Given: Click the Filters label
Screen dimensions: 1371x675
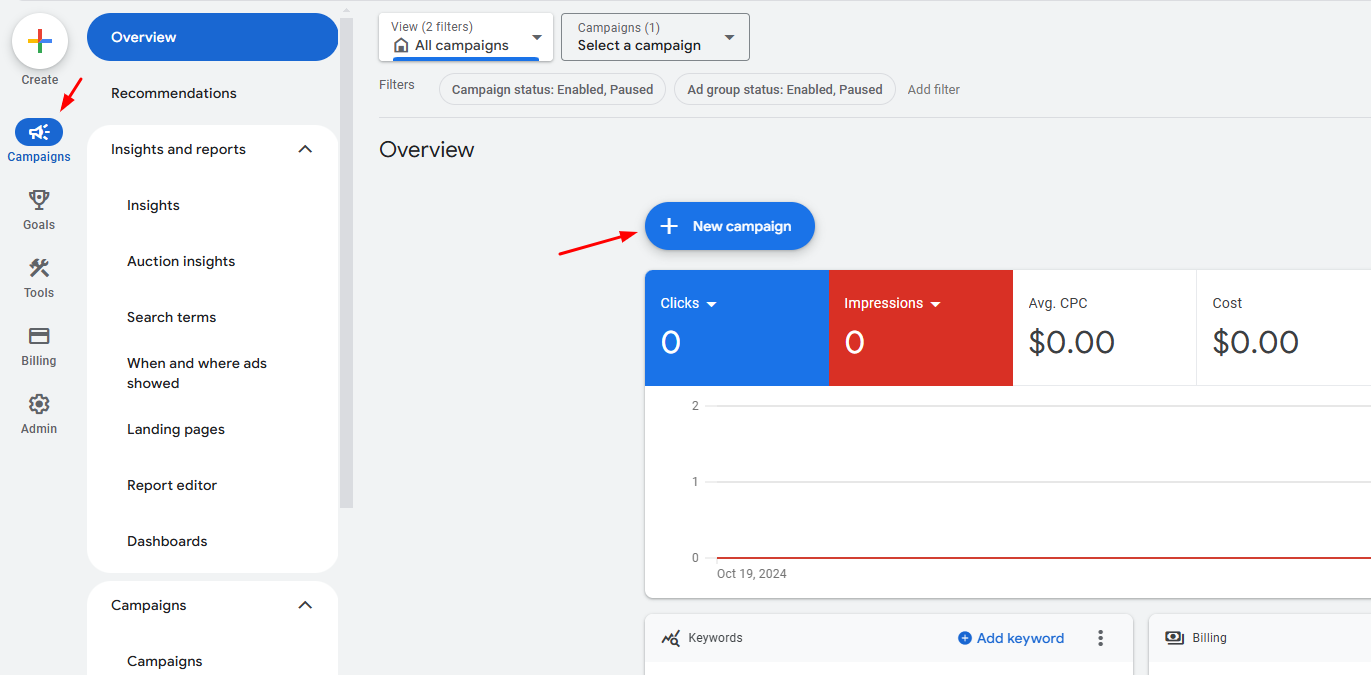Looking at the screenshot, I should click(x=397, y=85).
